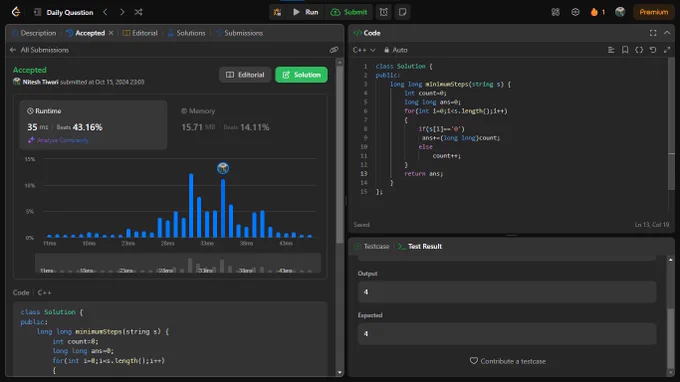Pick a random question with shuffle icon
The width and height of the screenshot is (680, 382).
[x=138, y=12]
